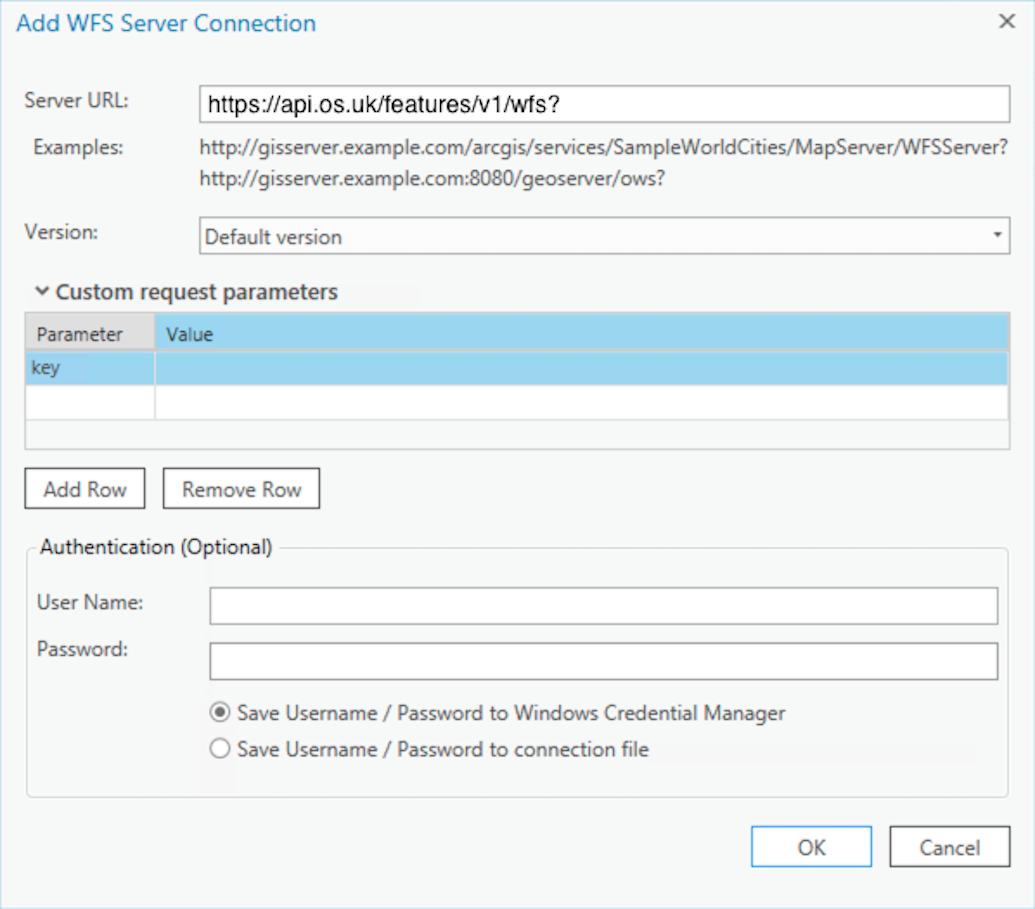Click the Add WFS Server Connection title text

pos(166,23)
